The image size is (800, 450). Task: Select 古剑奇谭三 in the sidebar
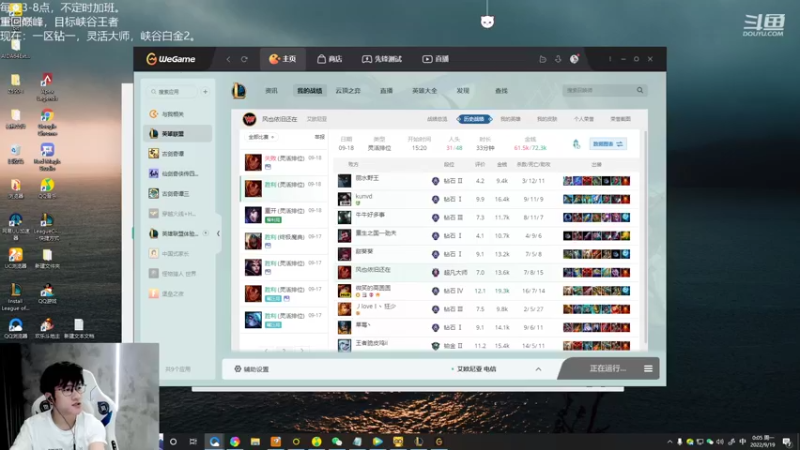pos(178,193)
